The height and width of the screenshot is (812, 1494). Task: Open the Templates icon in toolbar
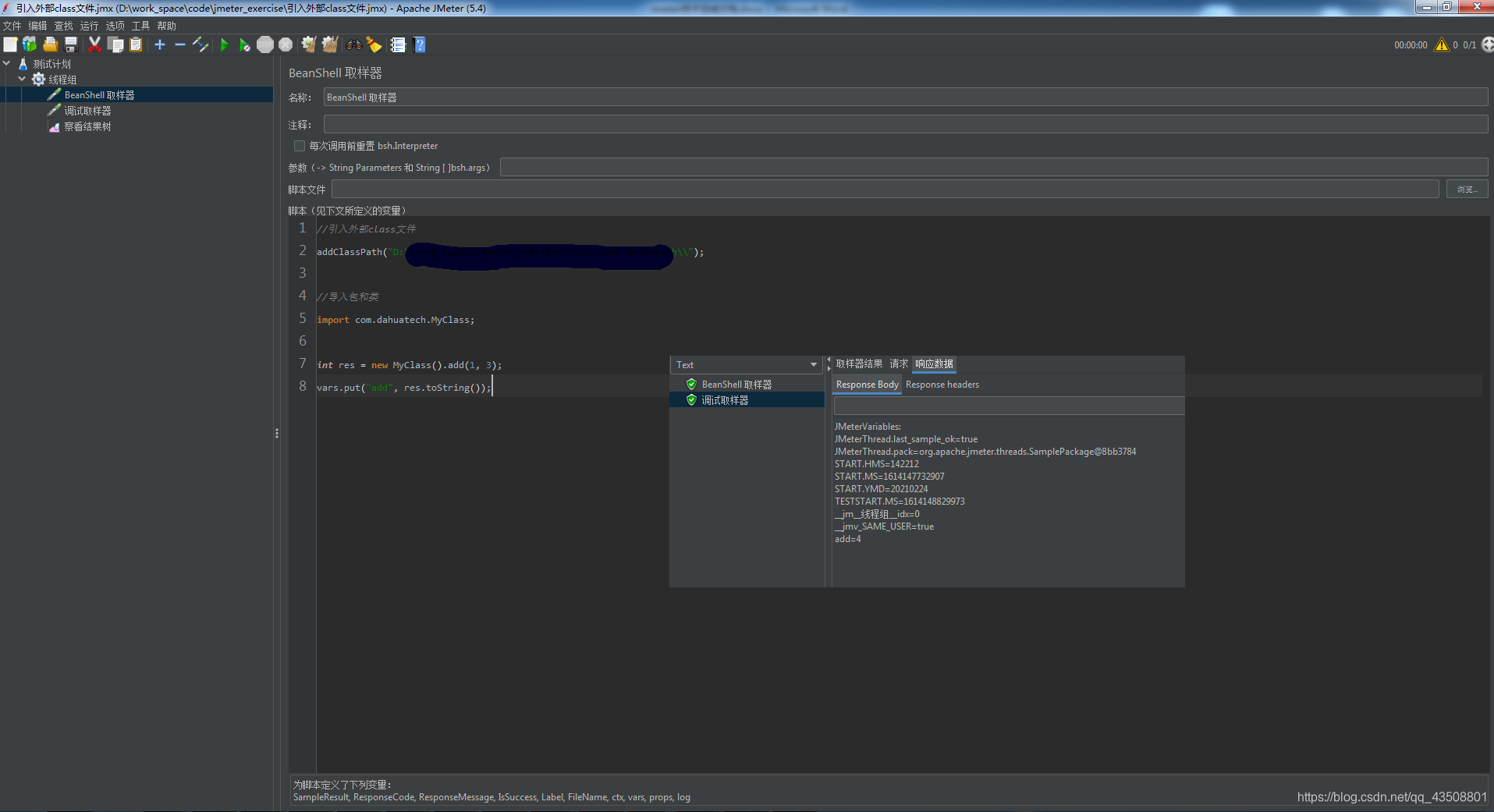click(x=30, y=44)
